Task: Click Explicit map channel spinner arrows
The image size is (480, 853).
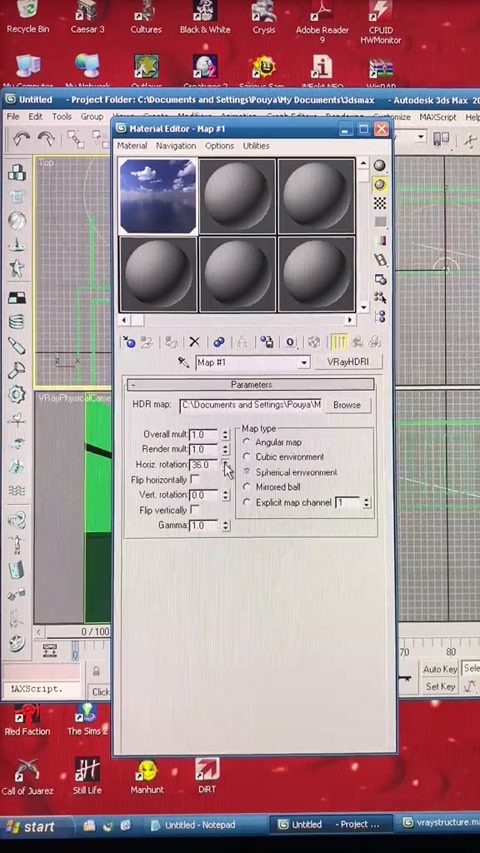Action: pyautogui.click(x=366, y=503)
